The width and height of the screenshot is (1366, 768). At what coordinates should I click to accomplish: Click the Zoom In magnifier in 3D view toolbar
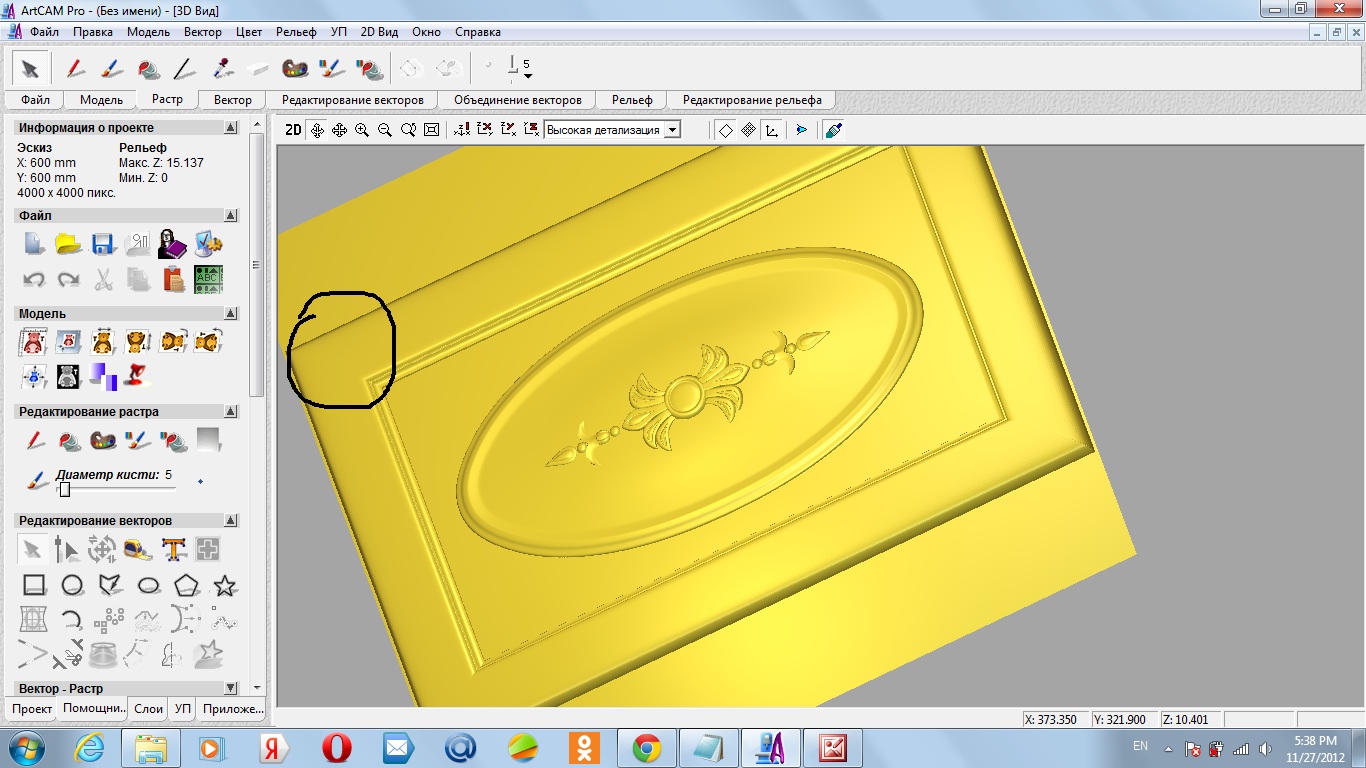point(362,130)
